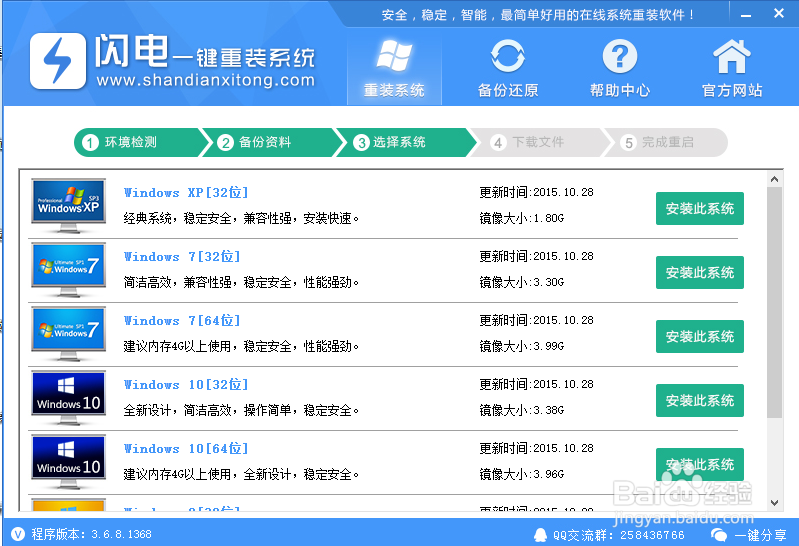Viewport: 799px width, 546px height.
Task: Install the Windows 10 64位 system
Action: click(700, 464)
